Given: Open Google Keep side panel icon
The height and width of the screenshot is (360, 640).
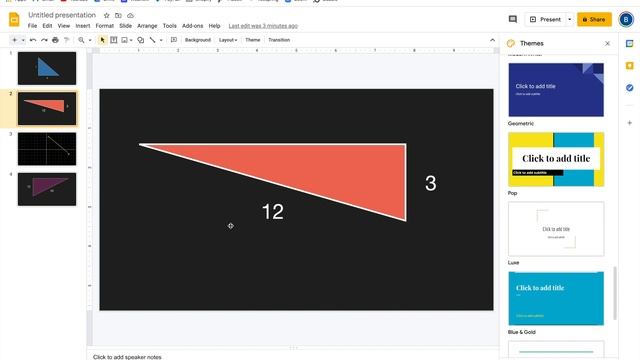Looking at the screenshot, I should coord(629,66).
